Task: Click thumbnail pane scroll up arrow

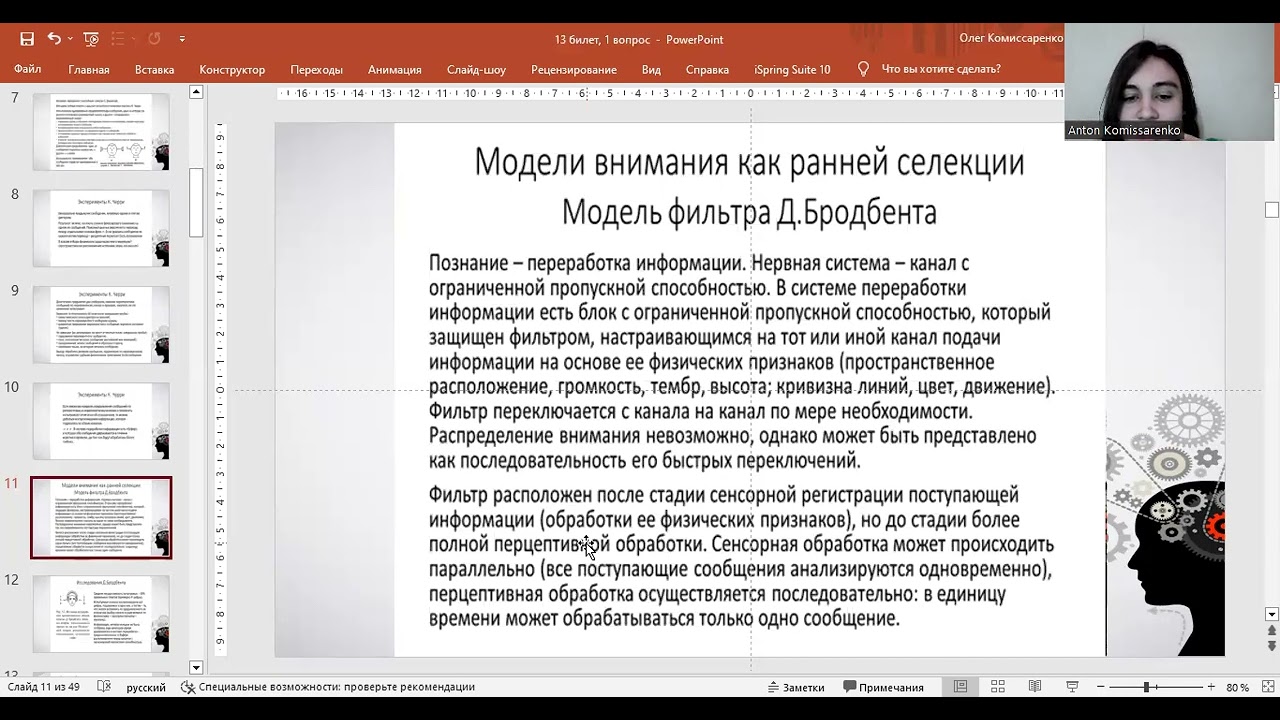Action: click(196, 92)
